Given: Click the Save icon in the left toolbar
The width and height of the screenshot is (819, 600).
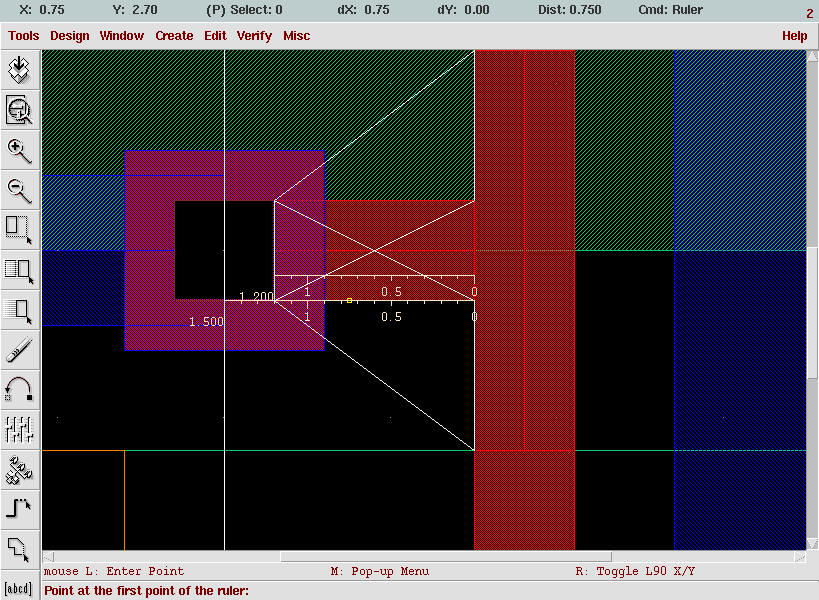Looking at the screenshot, I should [x=20, y=70].
